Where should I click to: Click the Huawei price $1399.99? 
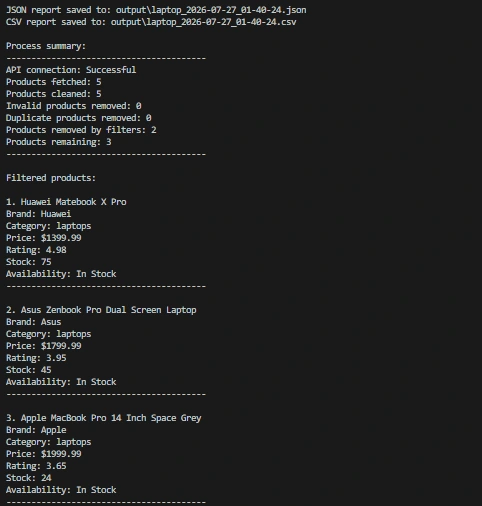[61, 238]
